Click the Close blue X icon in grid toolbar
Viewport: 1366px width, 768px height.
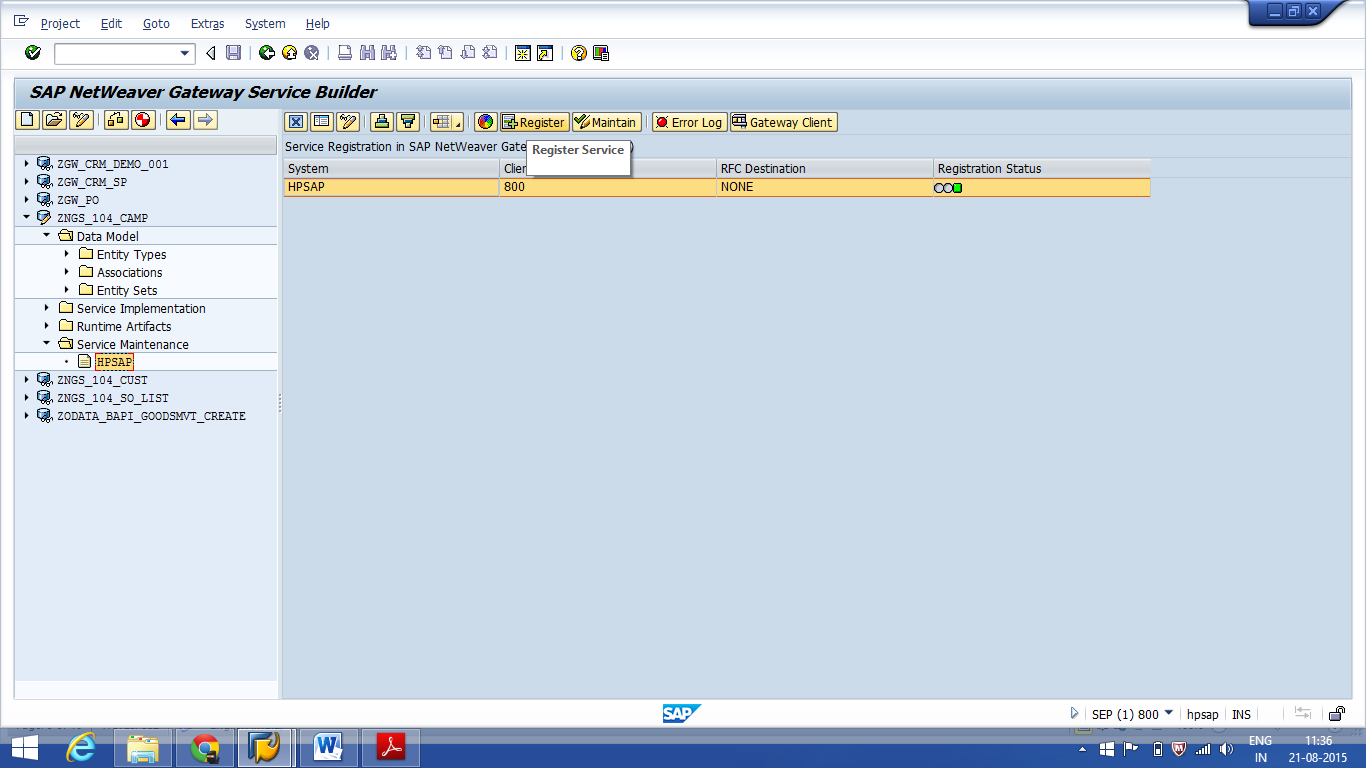(x=296, y=122)
